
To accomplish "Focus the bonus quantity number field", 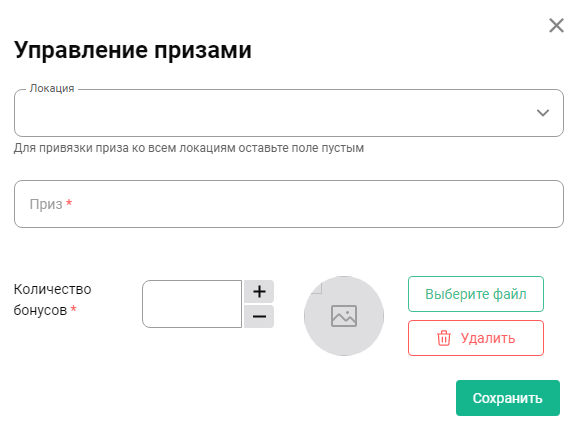I will [192, 304].
